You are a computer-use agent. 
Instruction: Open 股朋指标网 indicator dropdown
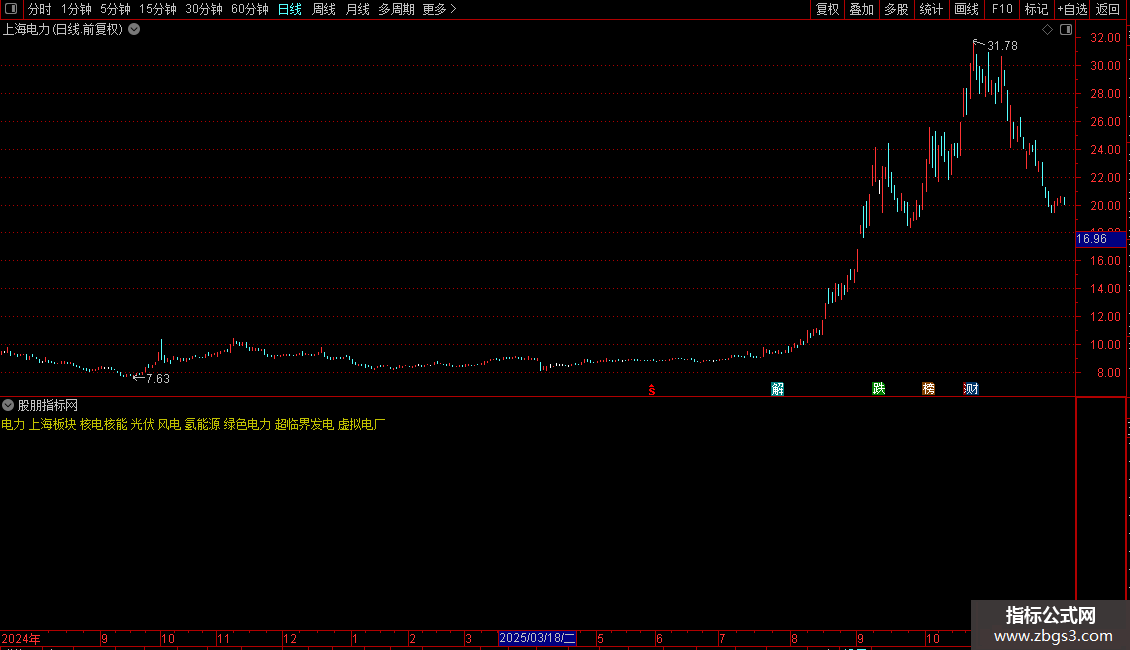(x=8, y=406)
